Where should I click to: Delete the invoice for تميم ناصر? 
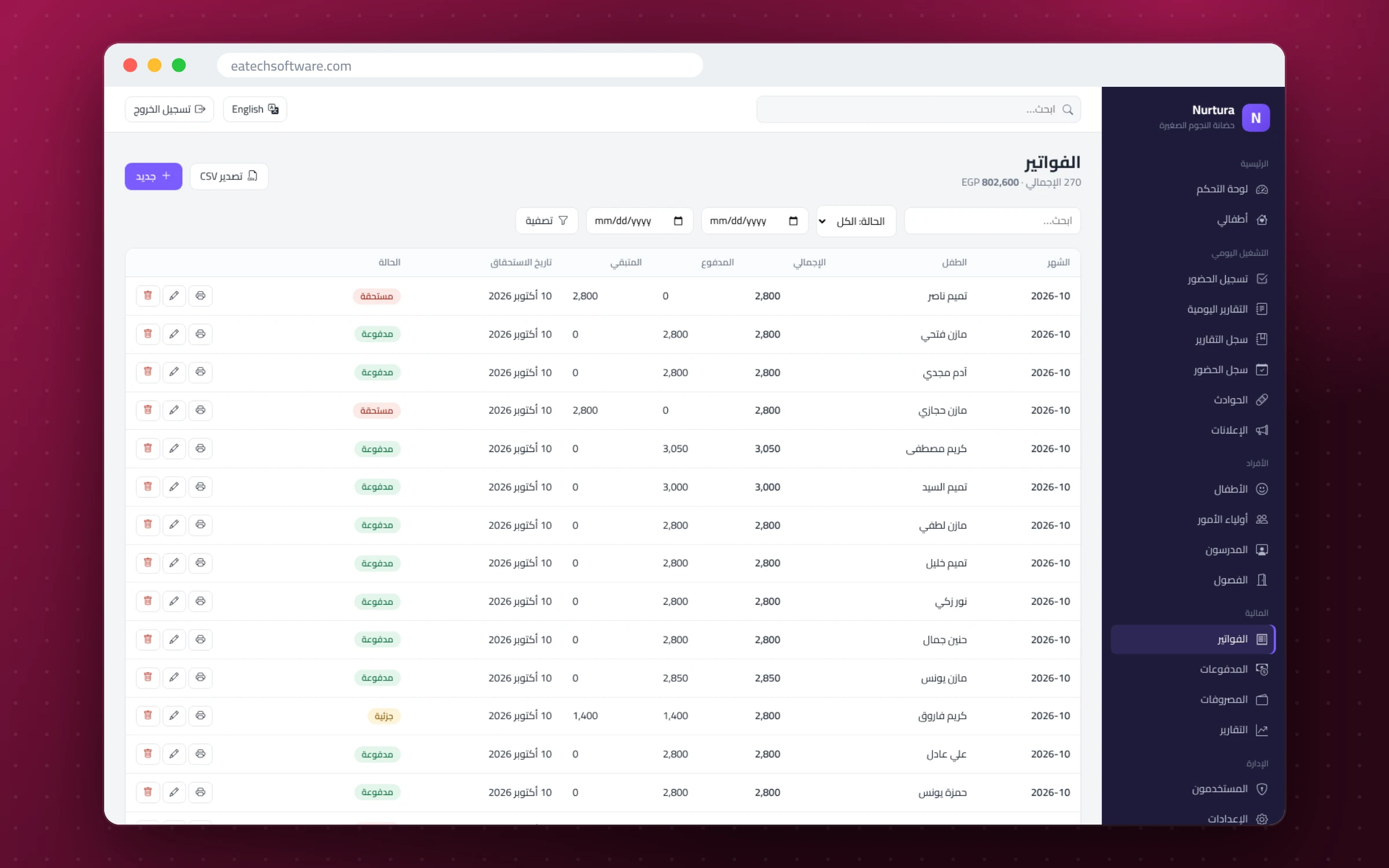tap(148, 296)
